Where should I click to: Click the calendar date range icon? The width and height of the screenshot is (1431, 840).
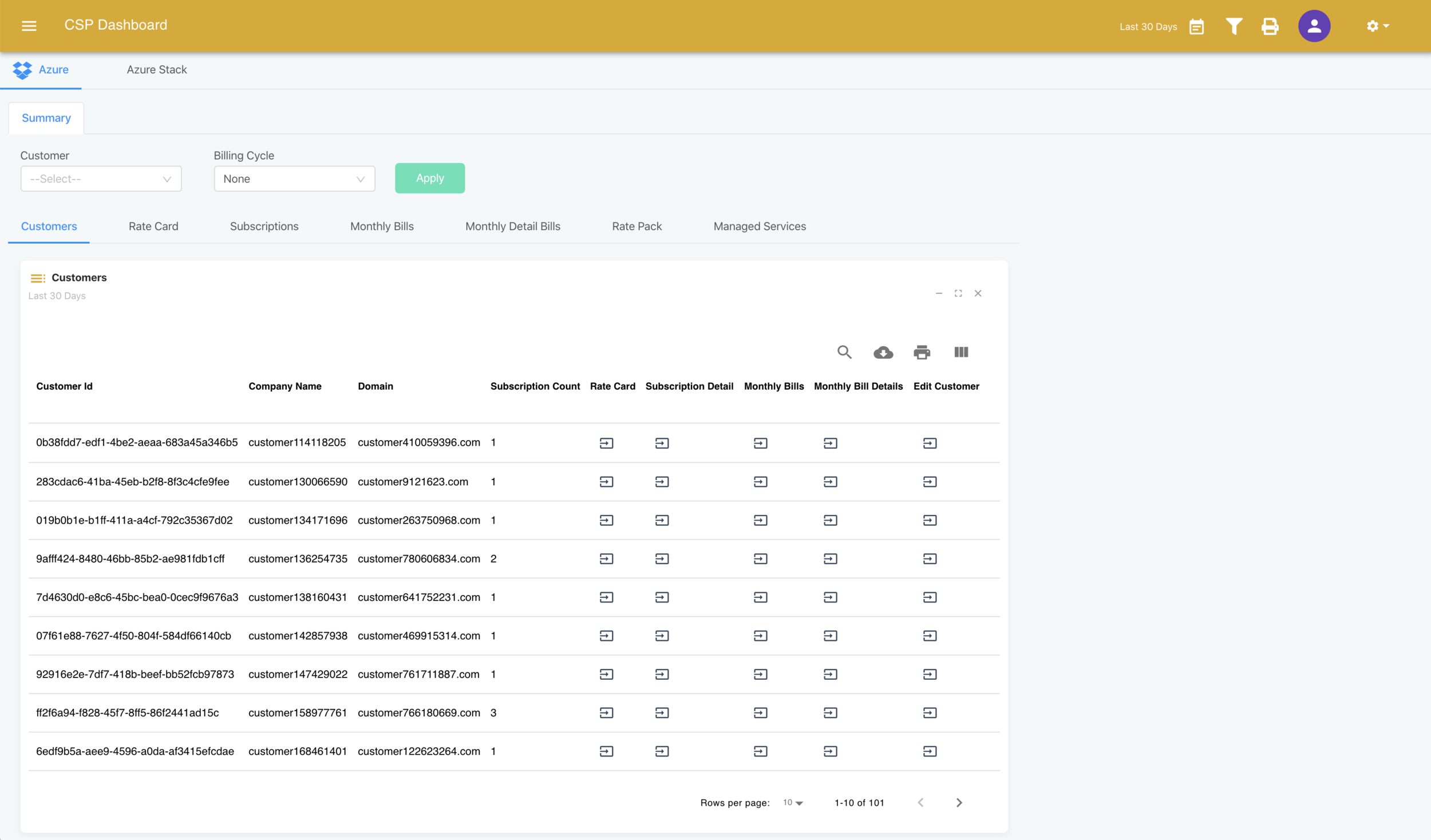(1196, 26)
